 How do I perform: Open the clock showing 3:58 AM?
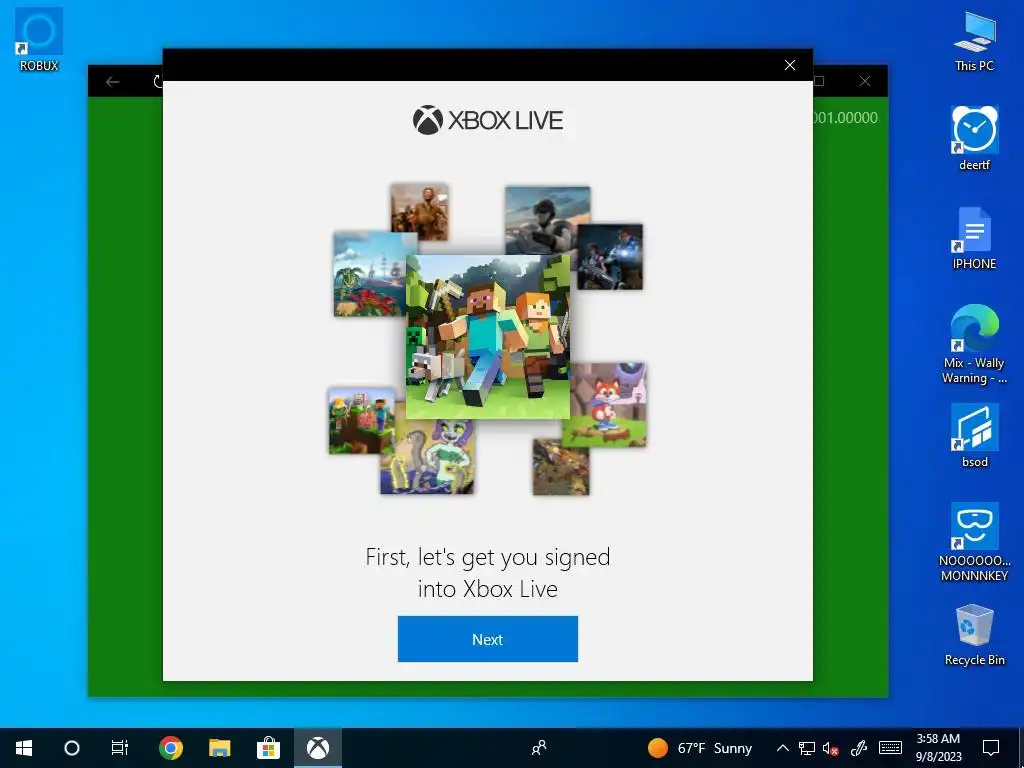pos(938,748)
